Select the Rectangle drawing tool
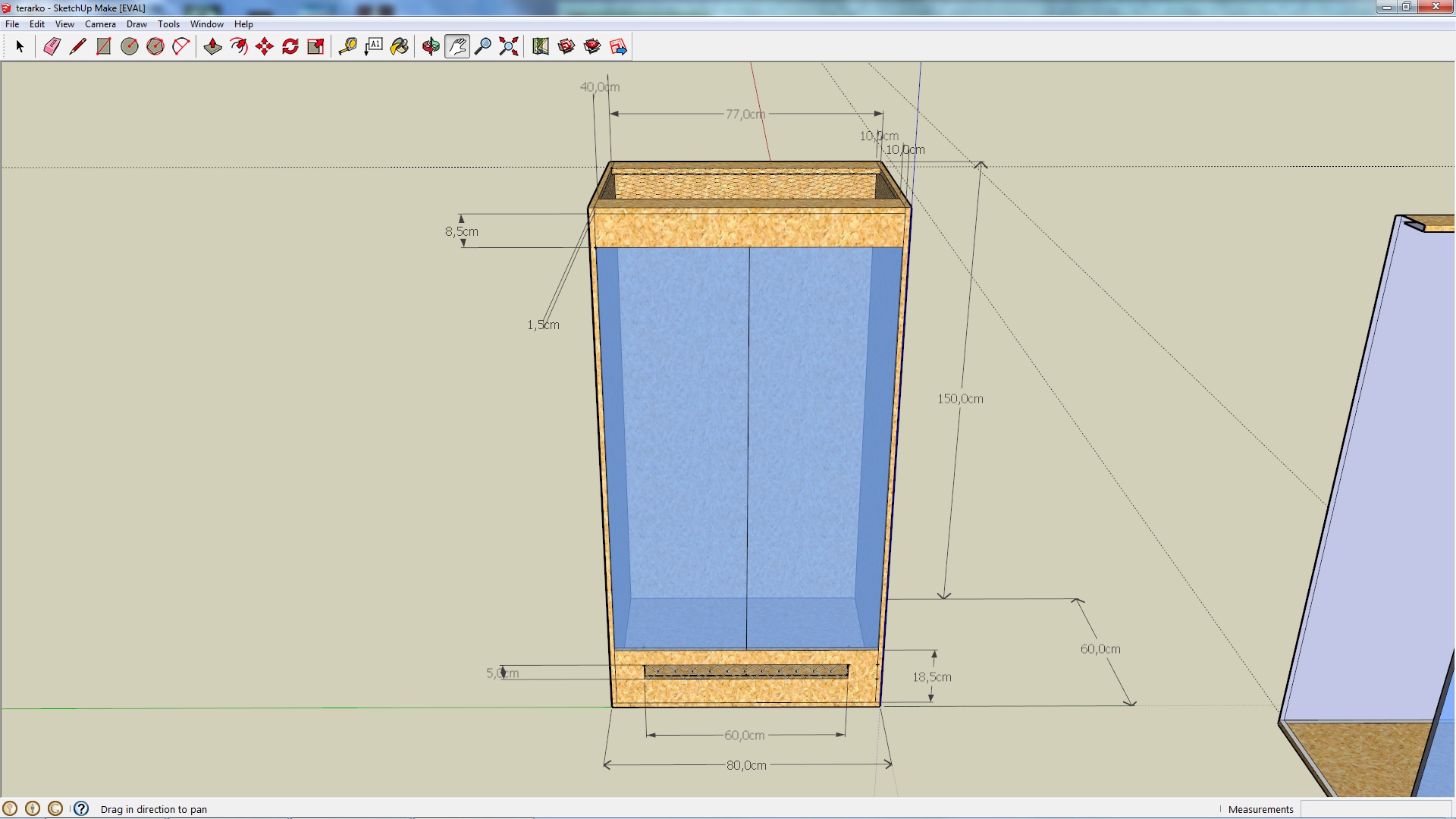Screen dimensions: 1456x819 pyautogui.click(x=103, y=47)
